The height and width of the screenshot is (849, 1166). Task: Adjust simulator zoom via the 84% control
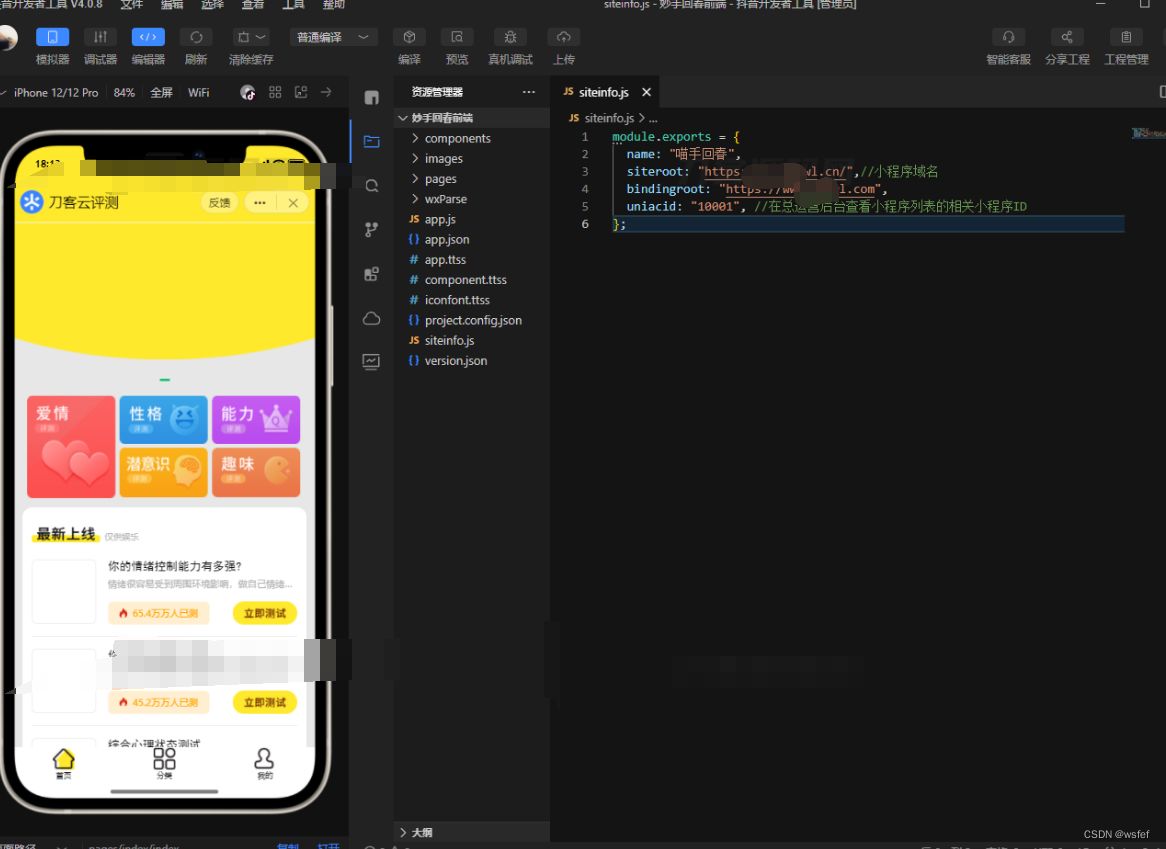click(x=124, y=92)
